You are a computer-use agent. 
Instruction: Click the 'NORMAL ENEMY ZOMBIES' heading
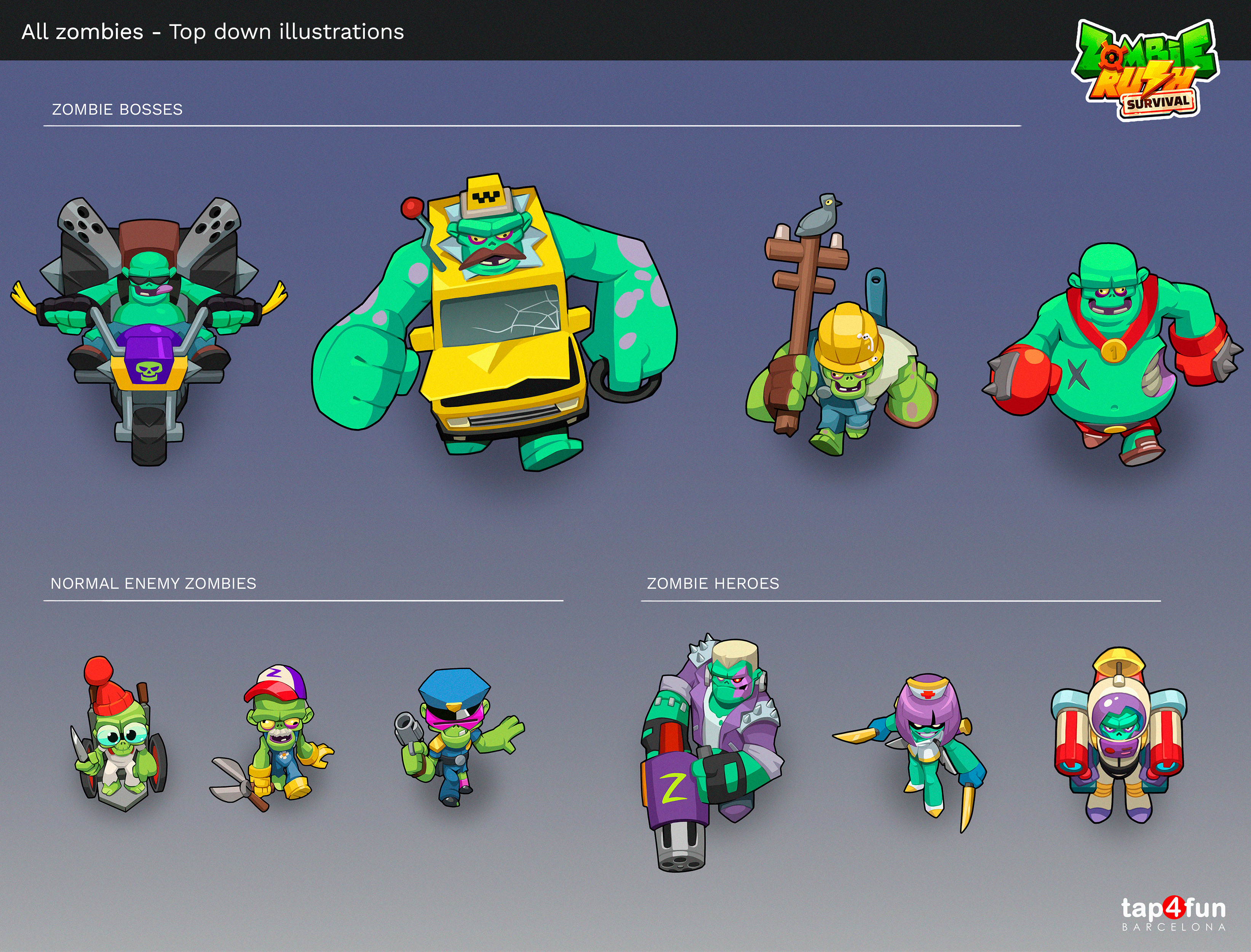click(153, 584)
